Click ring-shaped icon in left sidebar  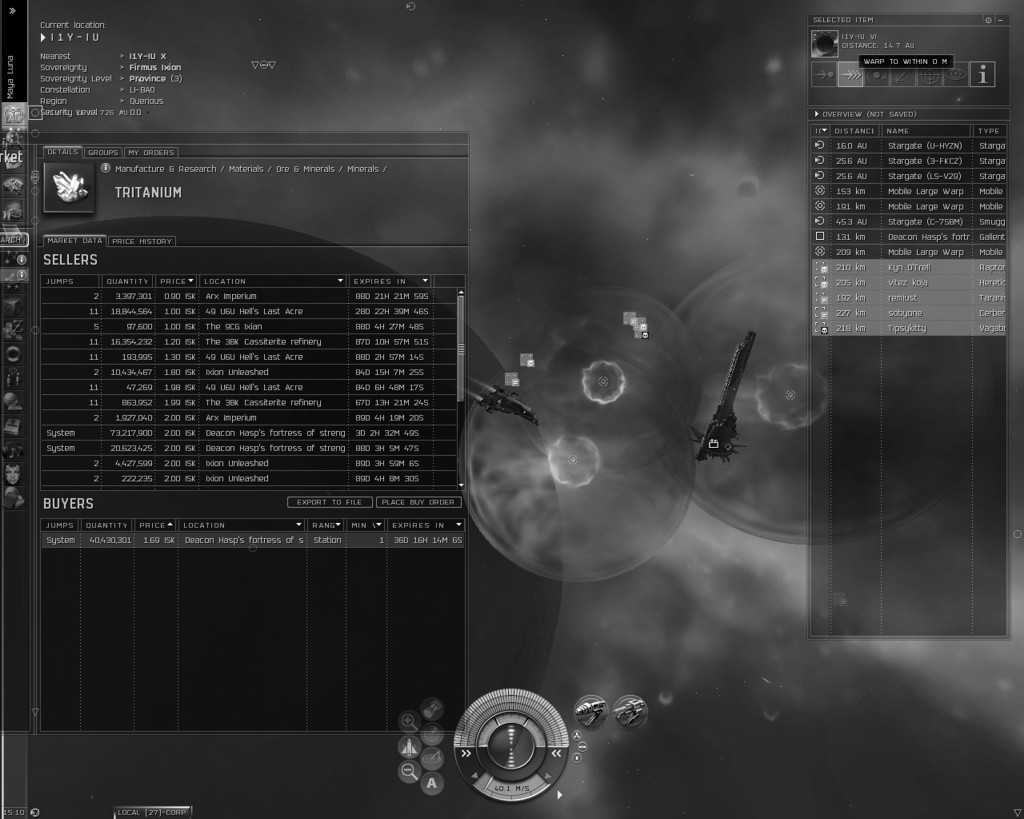click(x=13, y=355)
